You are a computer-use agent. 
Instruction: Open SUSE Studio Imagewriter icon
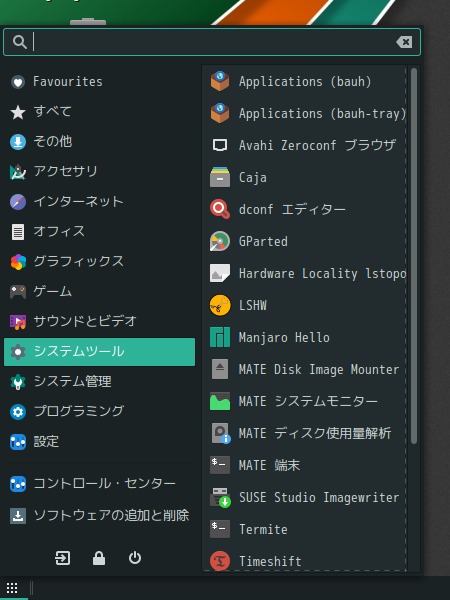220,497
